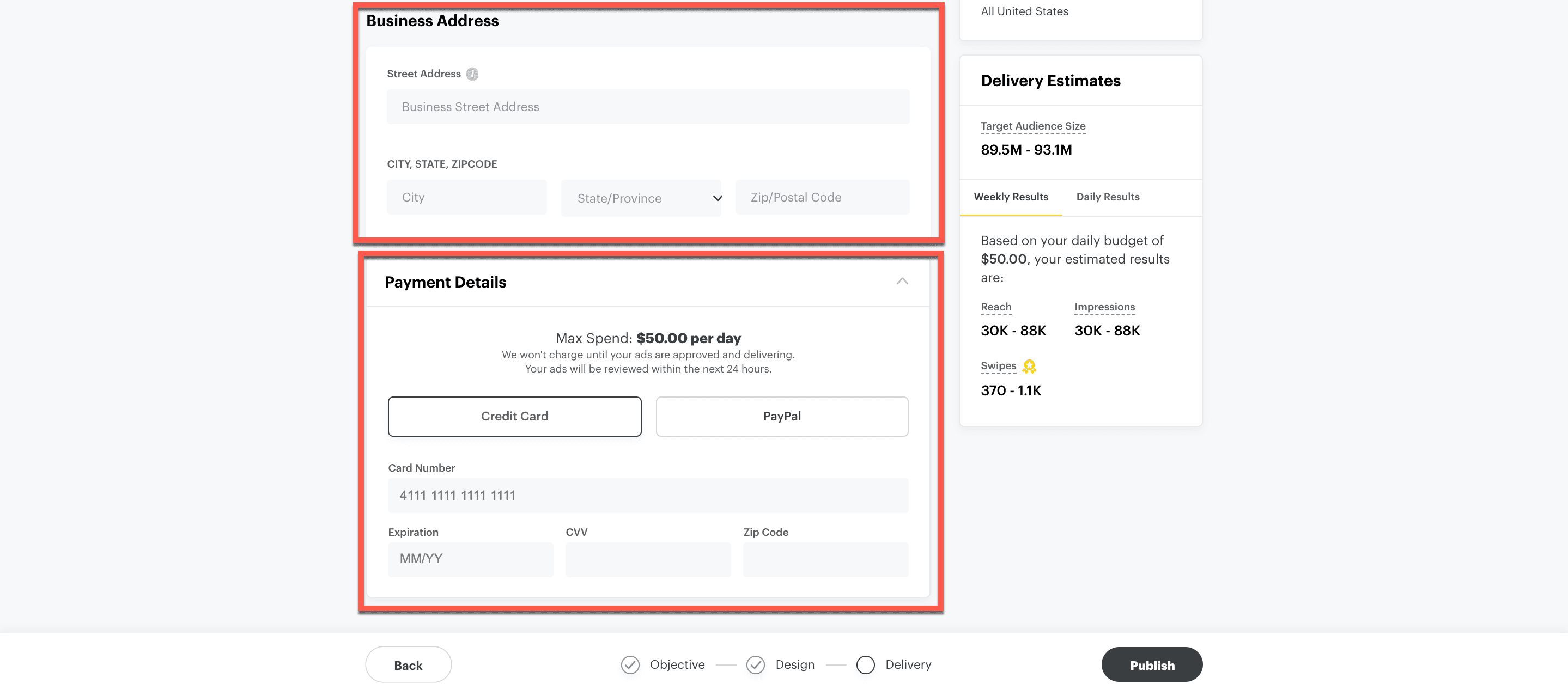Click the Delivery step circle indicator
The width and height of the screenshot is (1568, 696).
point(865,664)
